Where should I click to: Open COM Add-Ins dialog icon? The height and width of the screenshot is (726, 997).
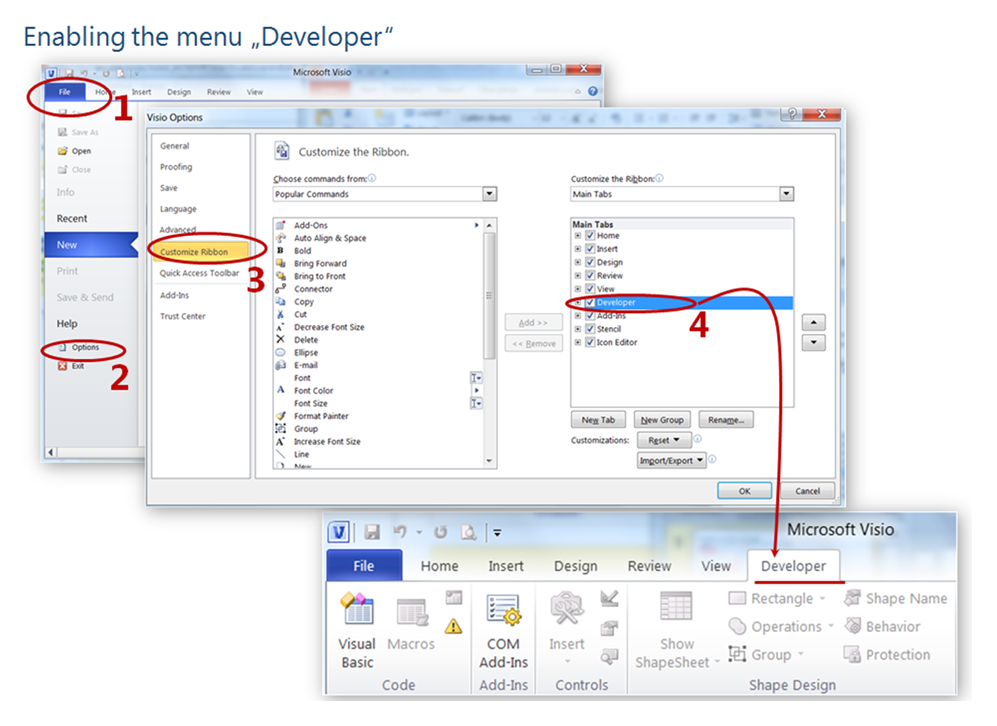coord(504,609)
